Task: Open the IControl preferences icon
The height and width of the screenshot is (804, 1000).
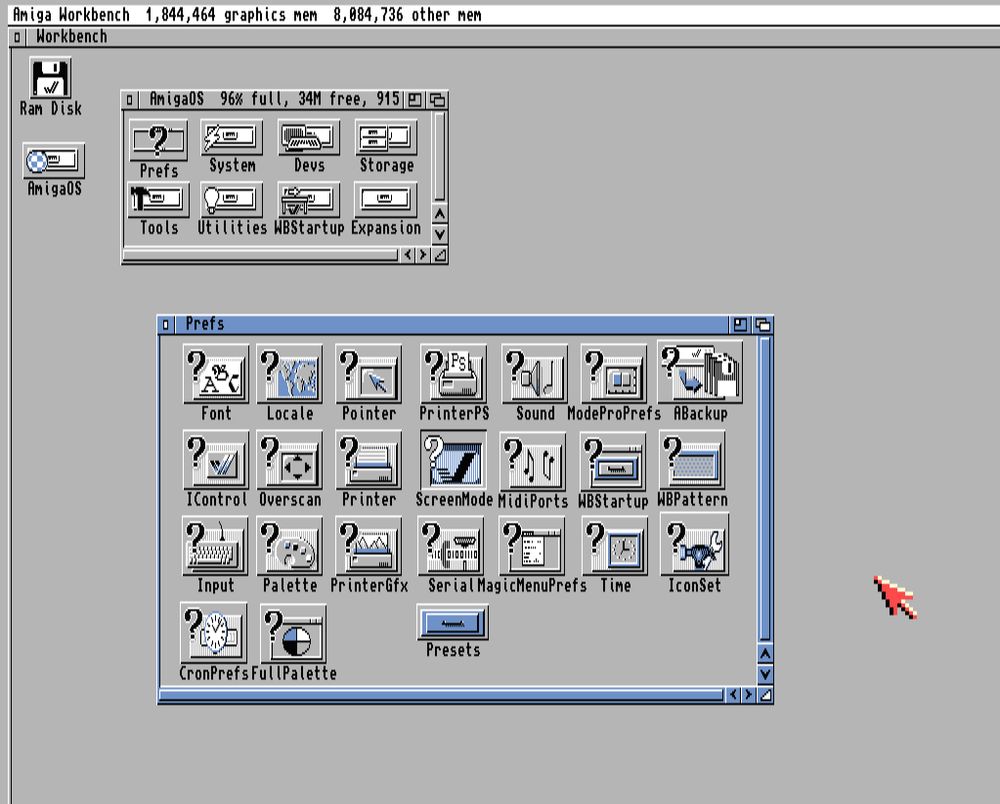Action: click(216, 460)
